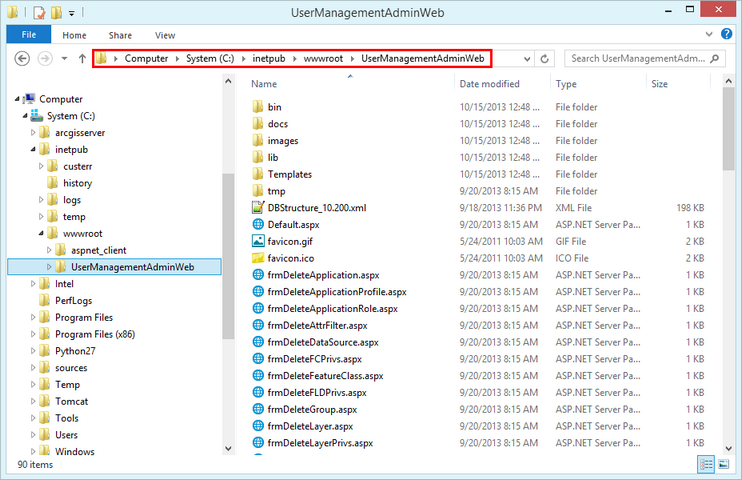Switch to the Home ribbon tab
Viewport: 742px width, 480px height.
click(74, 35)
